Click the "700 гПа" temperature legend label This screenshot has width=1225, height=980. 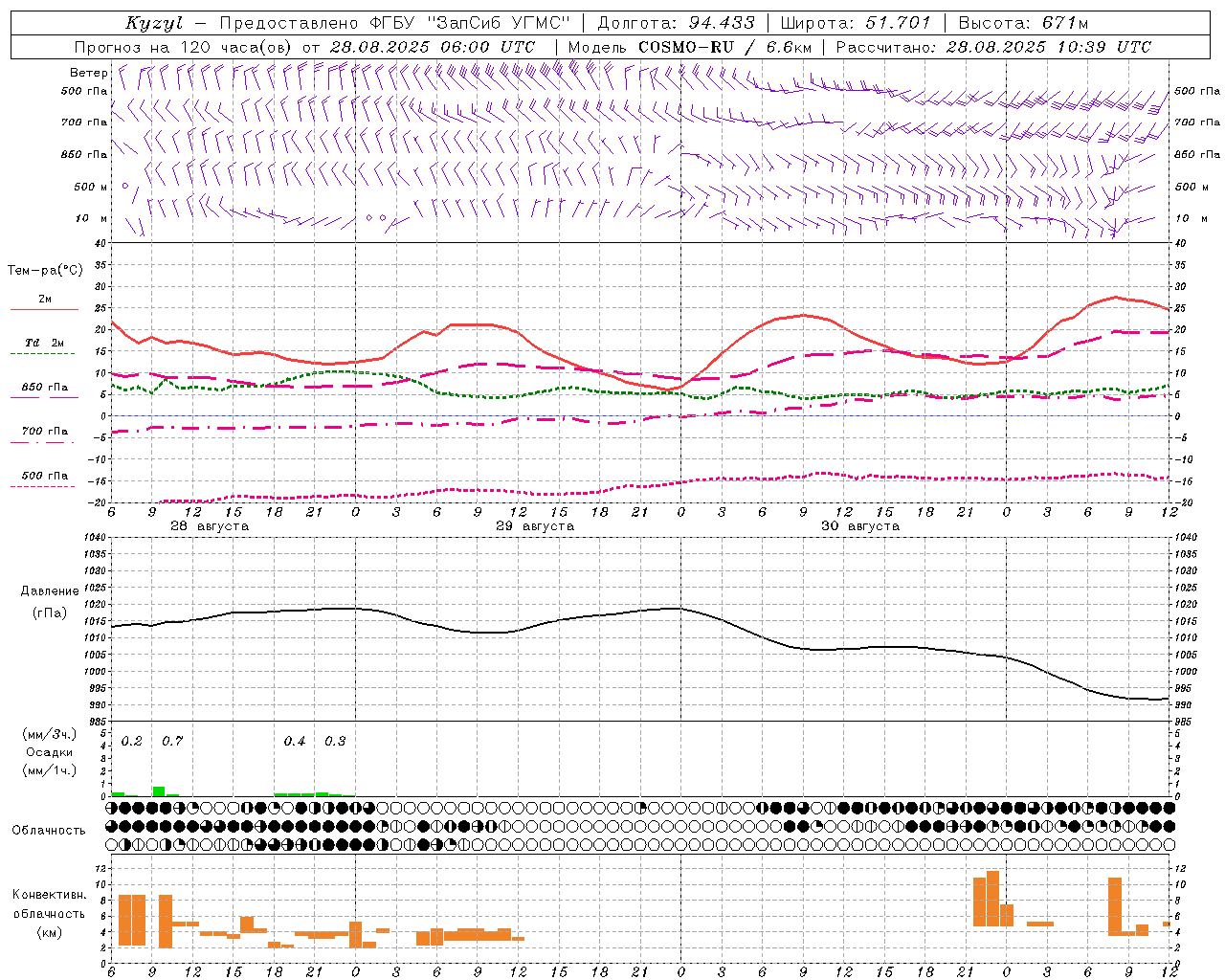pyautogui.click(x=45, y=431)
